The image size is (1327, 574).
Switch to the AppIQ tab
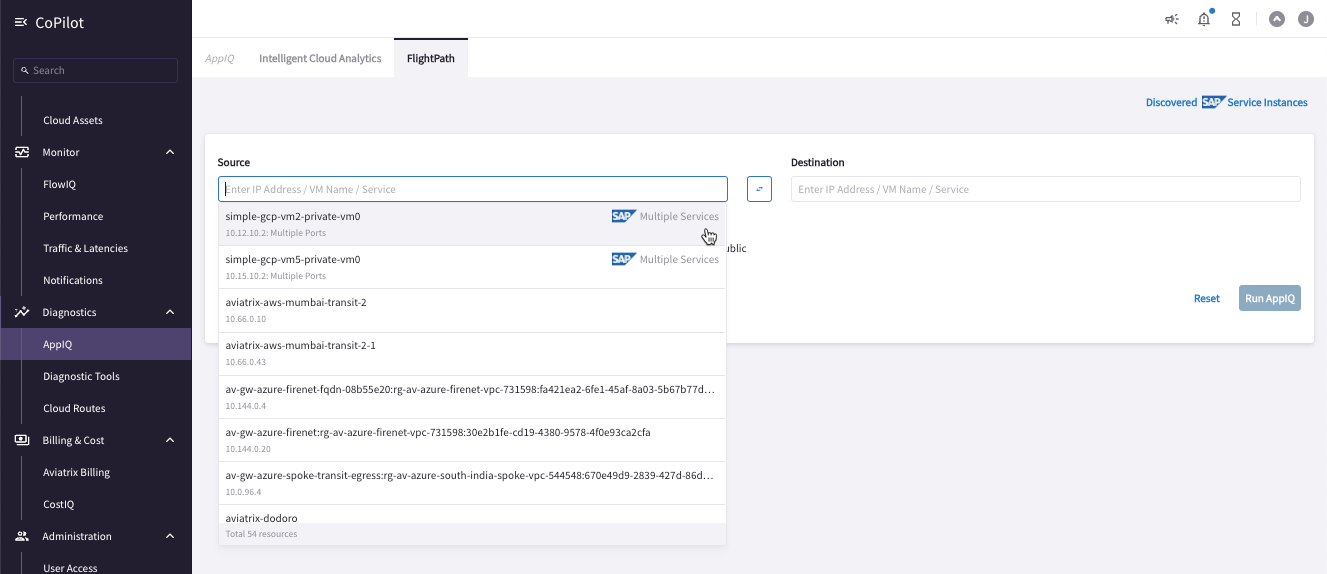click(219, 58)
